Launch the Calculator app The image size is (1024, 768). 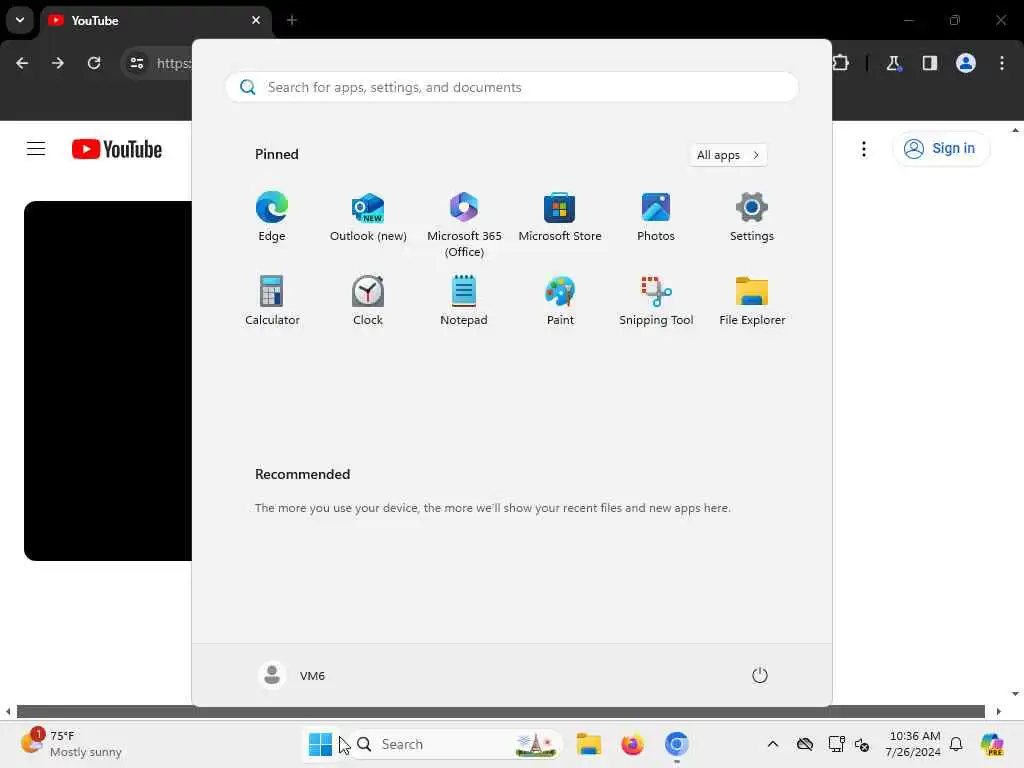(272, 301)
